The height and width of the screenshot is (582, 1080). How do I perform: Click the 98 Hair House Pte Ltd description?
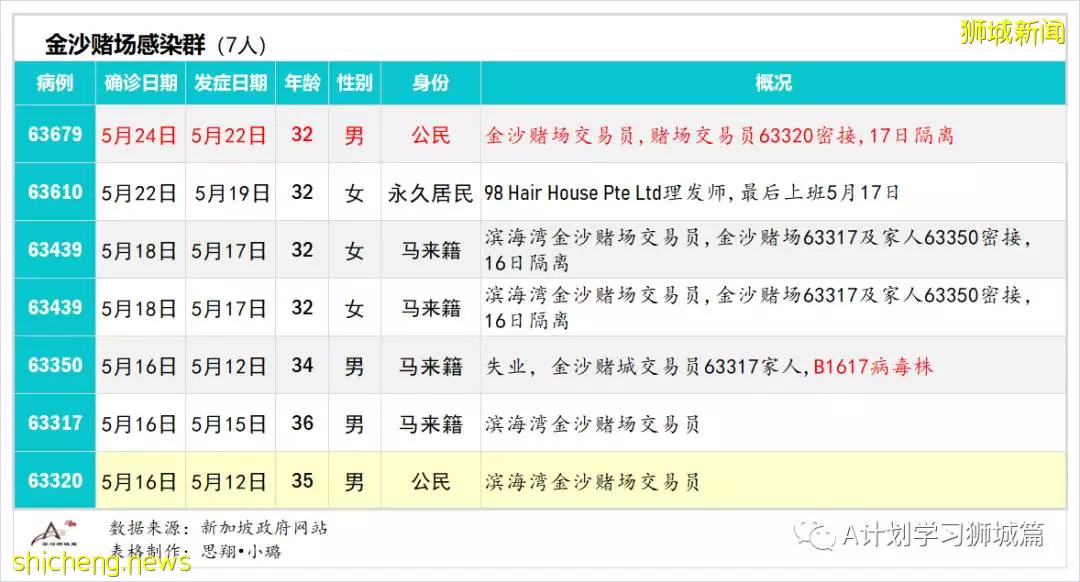click(692, 193)
